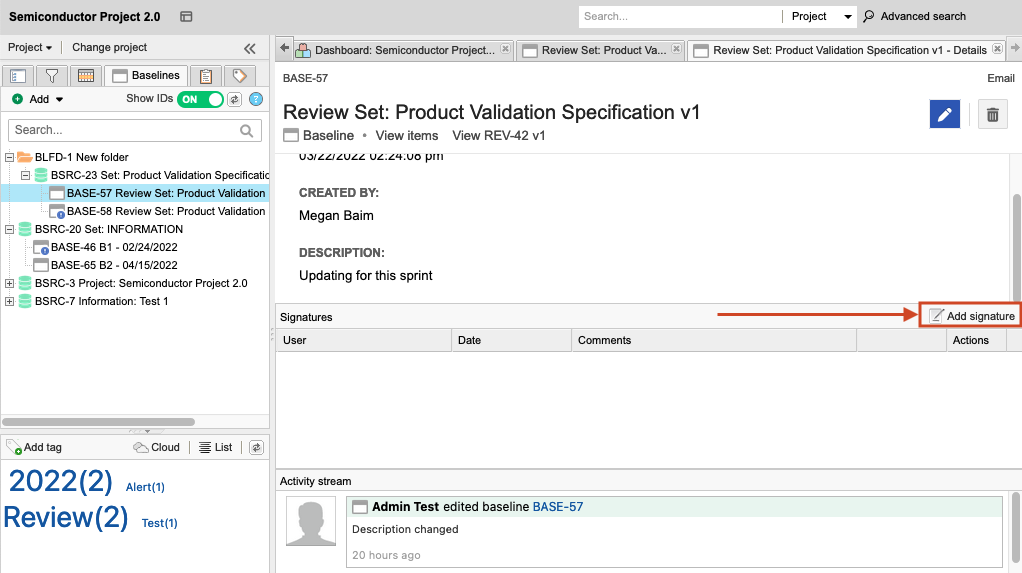Click the top Search input field
1022x573 pixels.
[678, 17]
